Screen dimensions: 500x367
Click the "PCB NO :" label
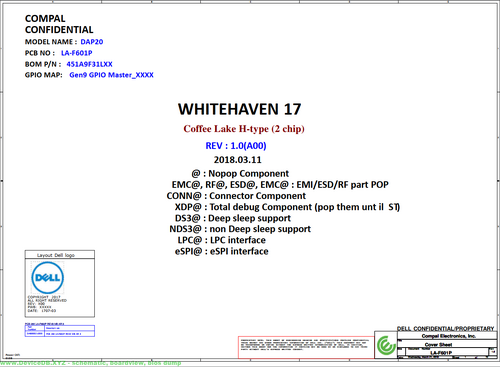(40, 53)
